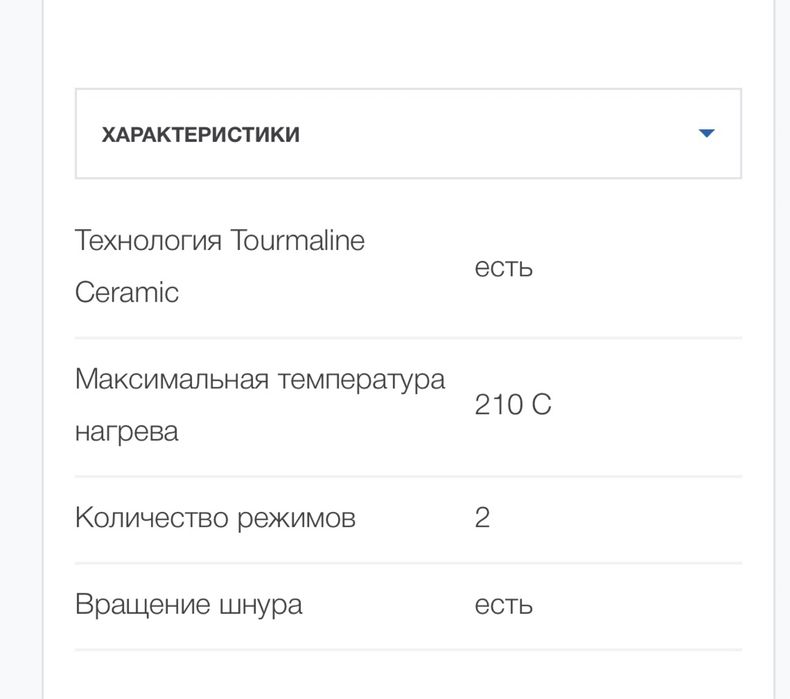Click the word нагрева in the temperature row

pos(127,432)
